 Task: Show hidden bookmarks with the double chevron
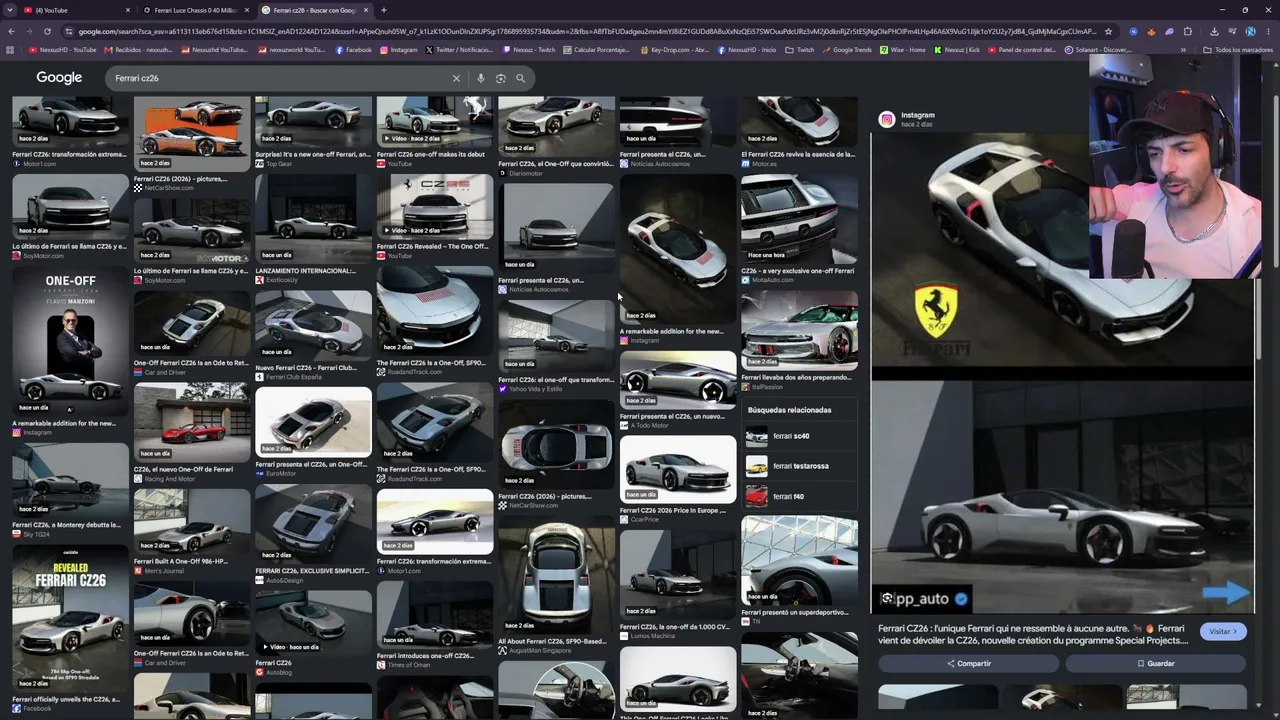(1183, 50)
